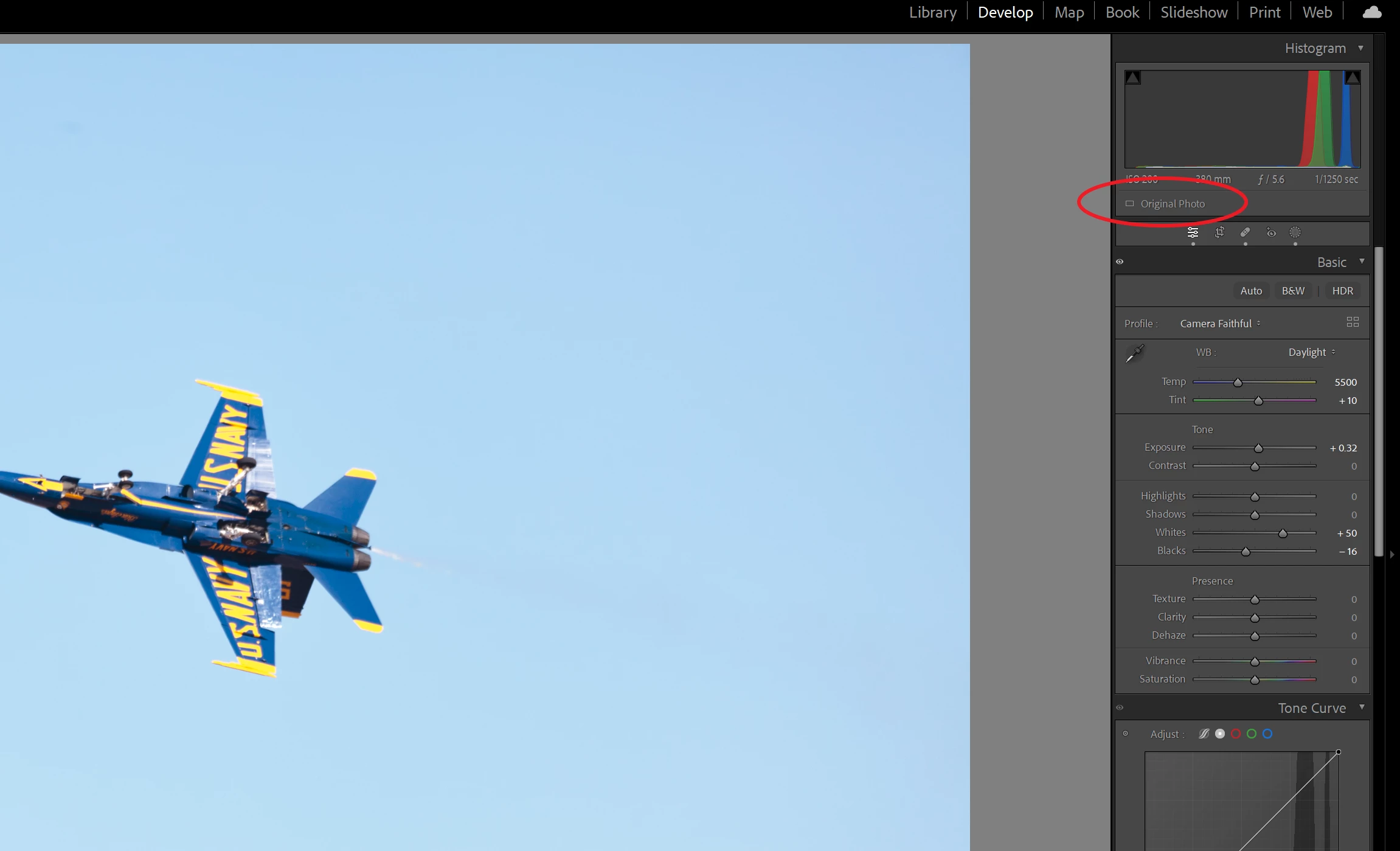Open the Slideshow module

[1193, 12]
